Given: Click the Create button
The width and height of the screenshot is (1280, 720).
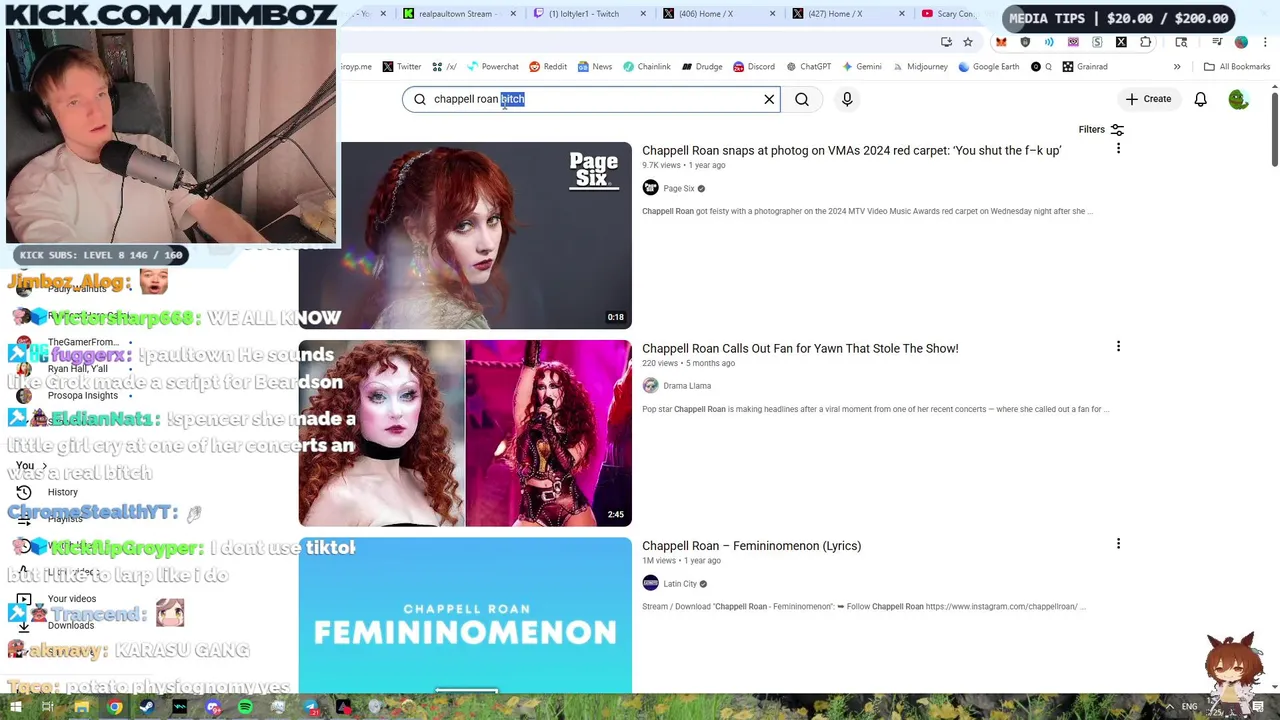Looking at the screenshot, I should pyautogui.click(x=1148, y=99).
